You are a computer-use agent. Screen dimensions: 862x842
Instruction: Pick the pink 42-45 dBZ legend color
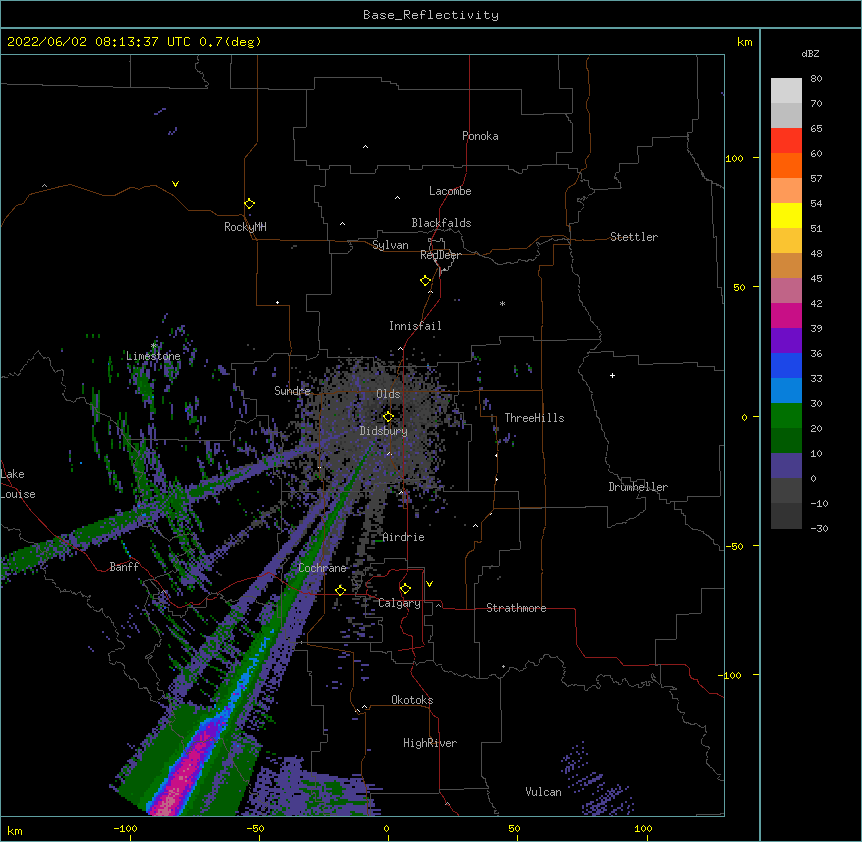pos(786,291)
